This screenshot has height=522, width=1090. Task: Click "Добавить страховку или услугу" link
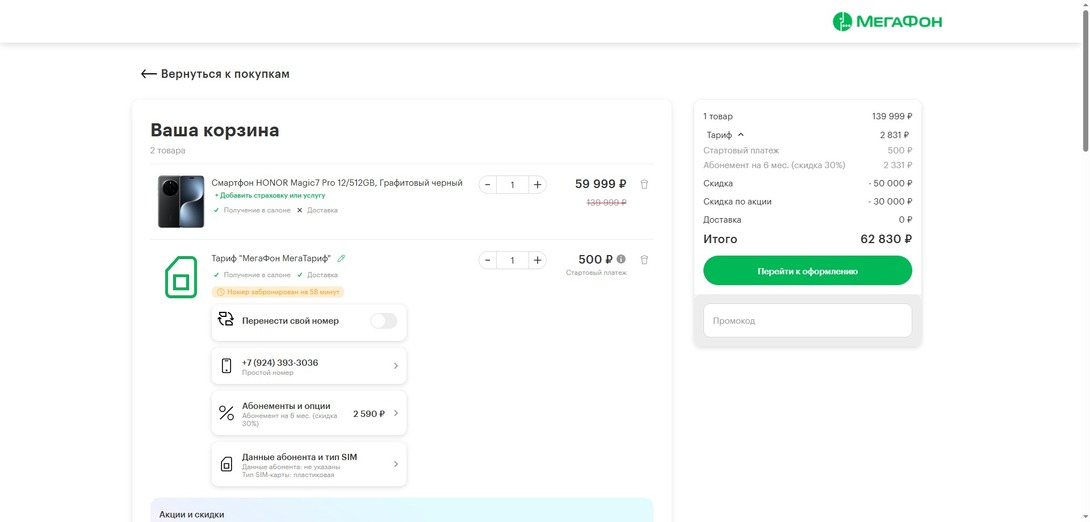270,196
